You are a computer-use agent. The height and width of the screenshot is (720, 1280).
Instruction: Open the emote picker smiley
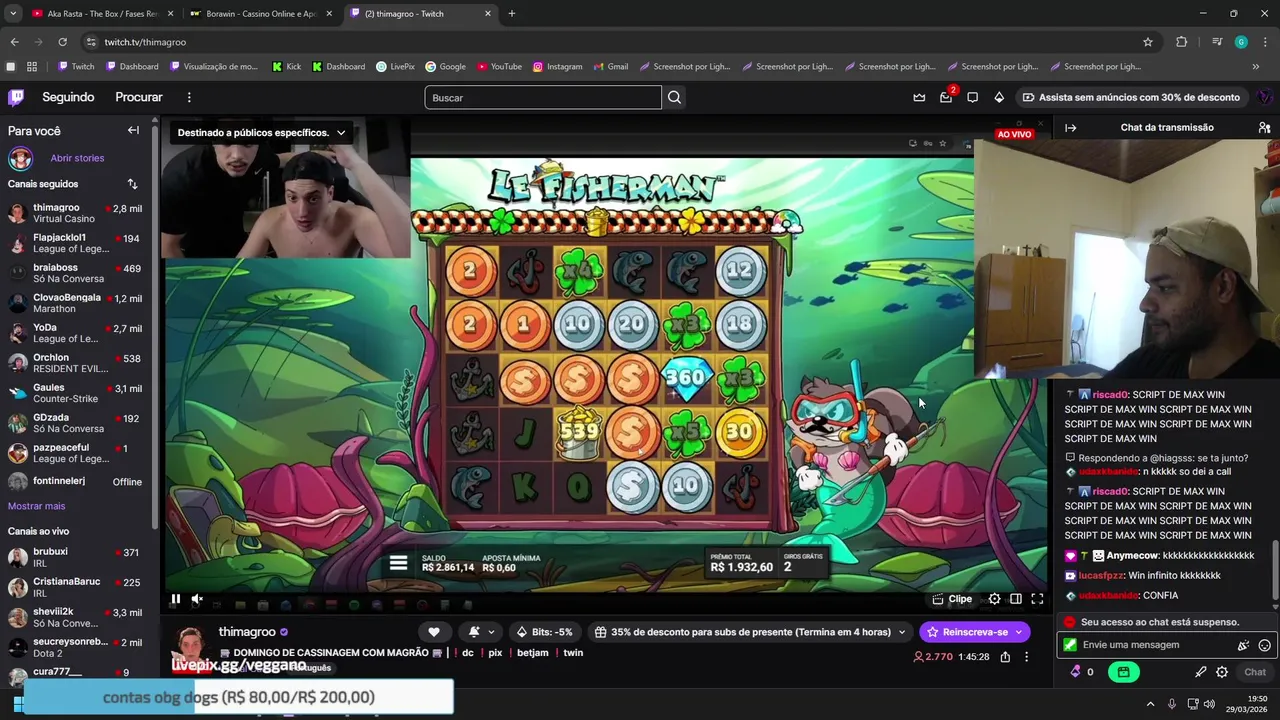click(1264, 645)
